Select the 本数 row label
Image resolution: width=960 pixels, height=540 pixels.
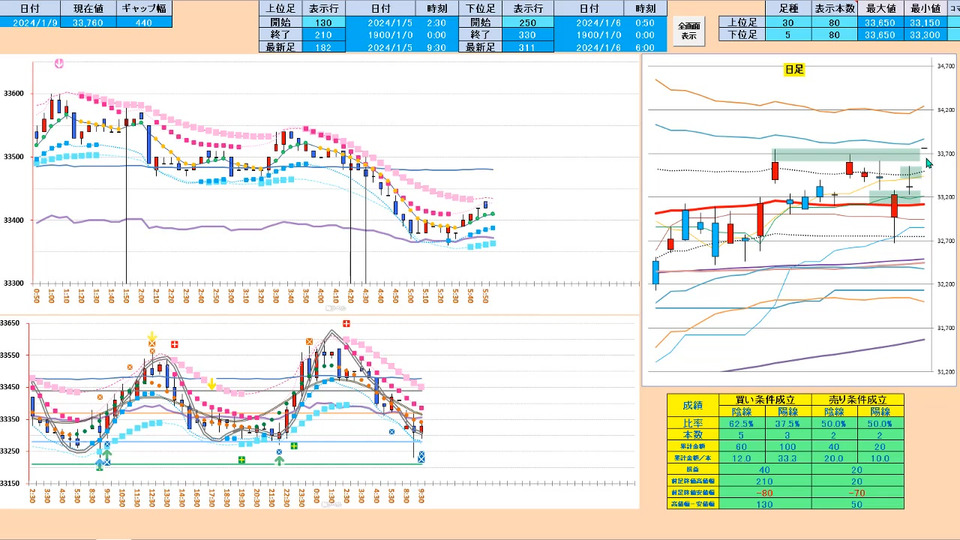[x=692, y=435]
